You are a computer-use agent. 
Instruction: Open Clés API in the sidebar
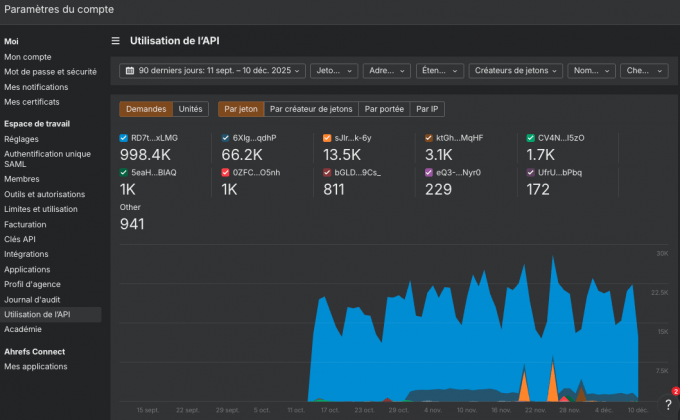pyautogui.click(x=20, y=239)
